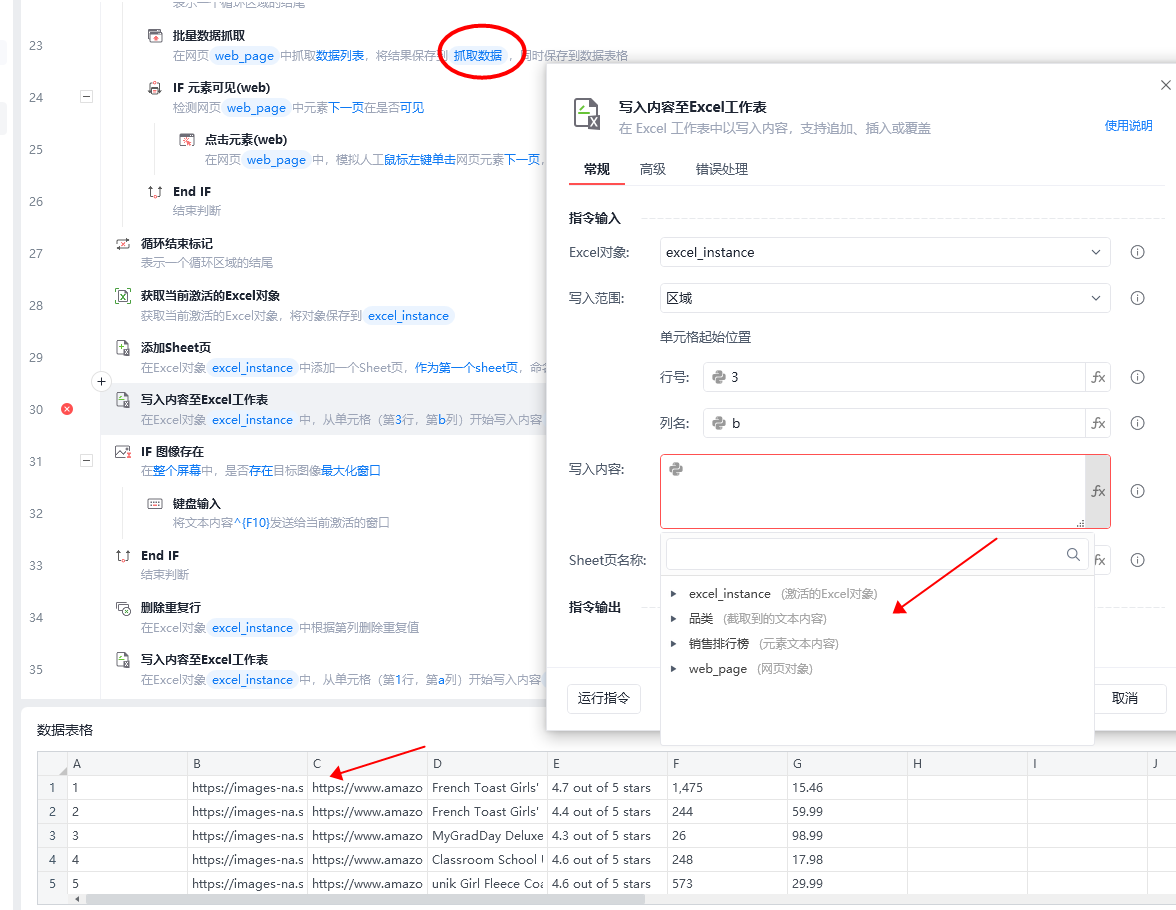Close the 写入内容至Excel工作表 dialog
The height and width of the screenshot is (910, 1176).
(x=1166, y=85)
